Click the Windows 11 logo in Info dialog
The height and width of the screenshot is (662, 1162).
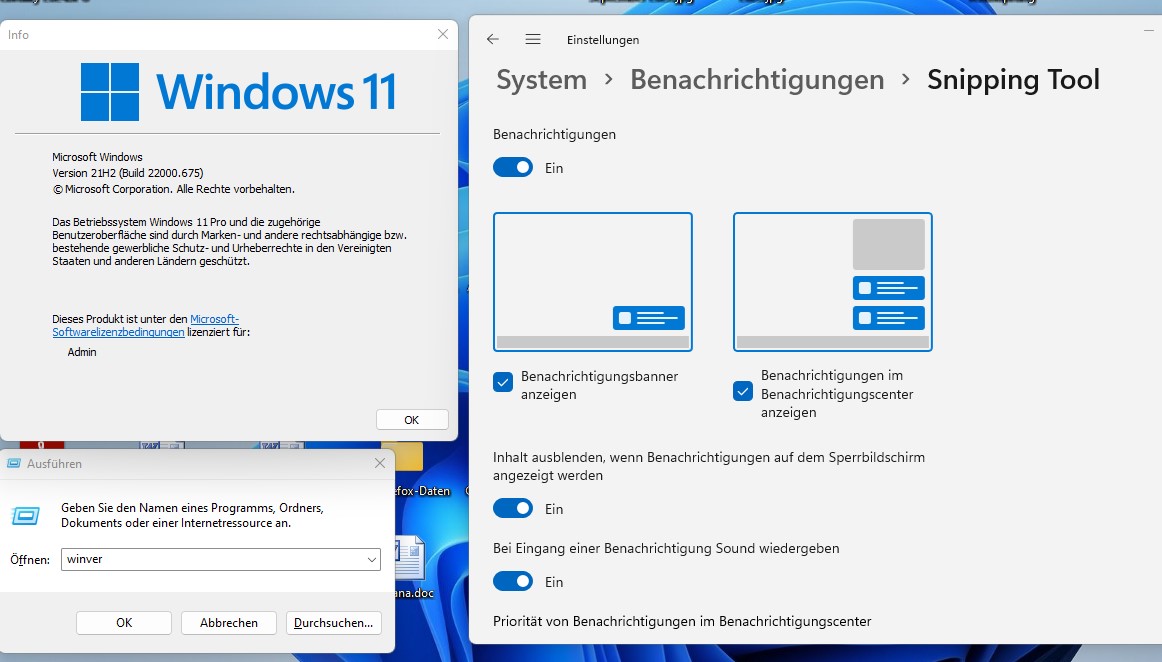click(239, 91)
